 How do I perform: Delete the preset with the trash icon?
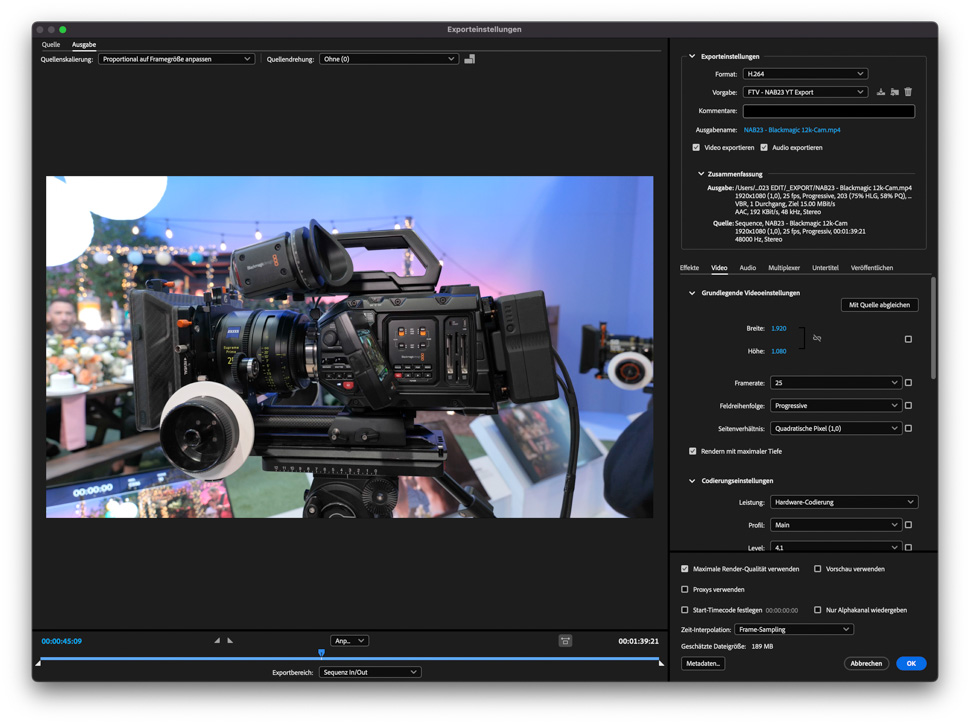click(908, 92)
